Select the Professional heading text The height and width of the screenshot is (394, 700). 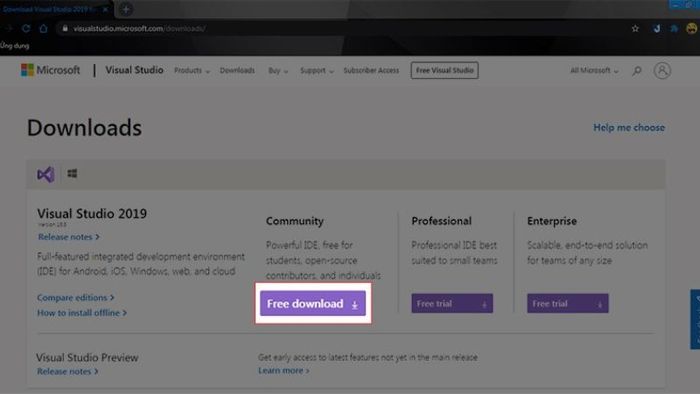[441, 221]
